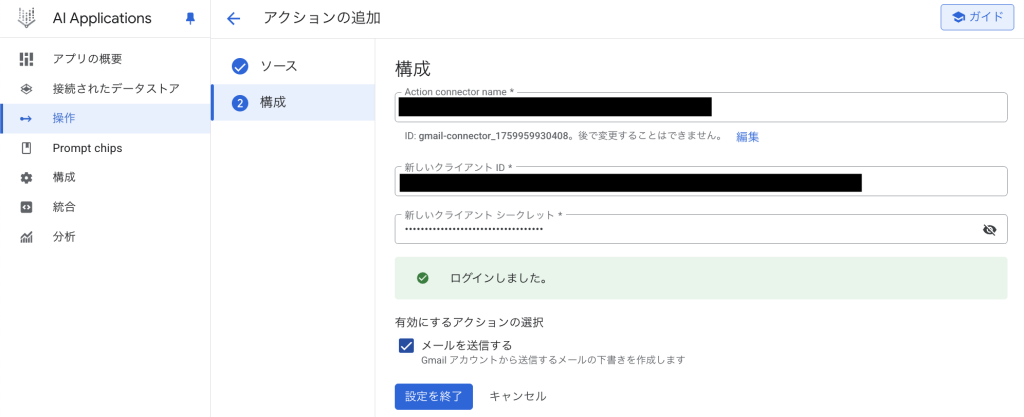The width and height of the screenshot is (1024, 417).
Task: Click the AI Applications logo icon
Action: point(27,18)
